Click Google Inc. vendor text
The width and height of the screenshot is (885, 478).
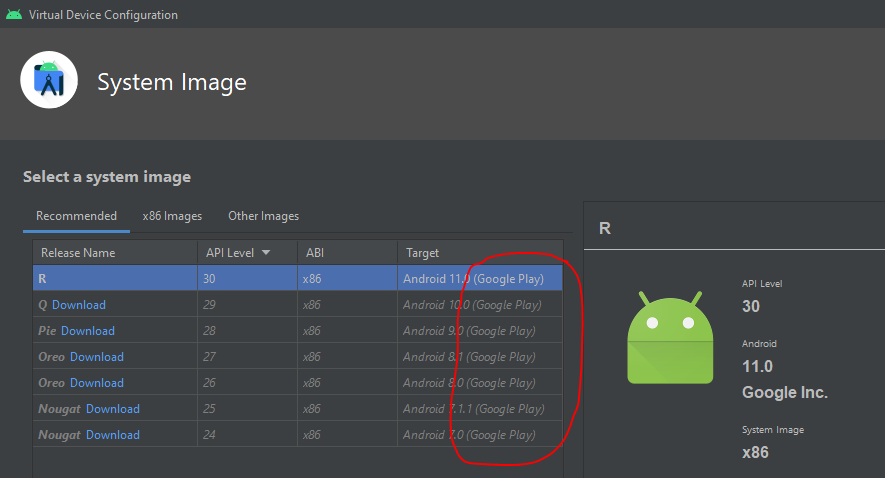point(785,392)
